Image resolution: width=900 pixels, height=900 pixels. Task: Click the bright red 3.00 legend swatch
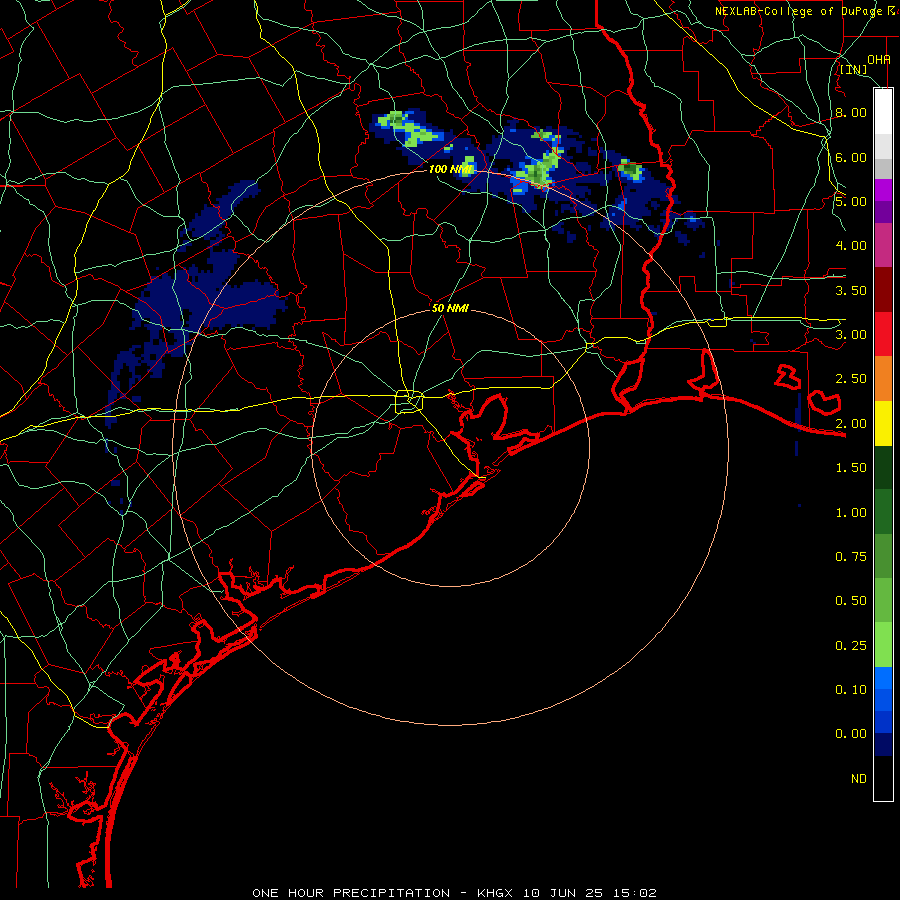point(883,334)
